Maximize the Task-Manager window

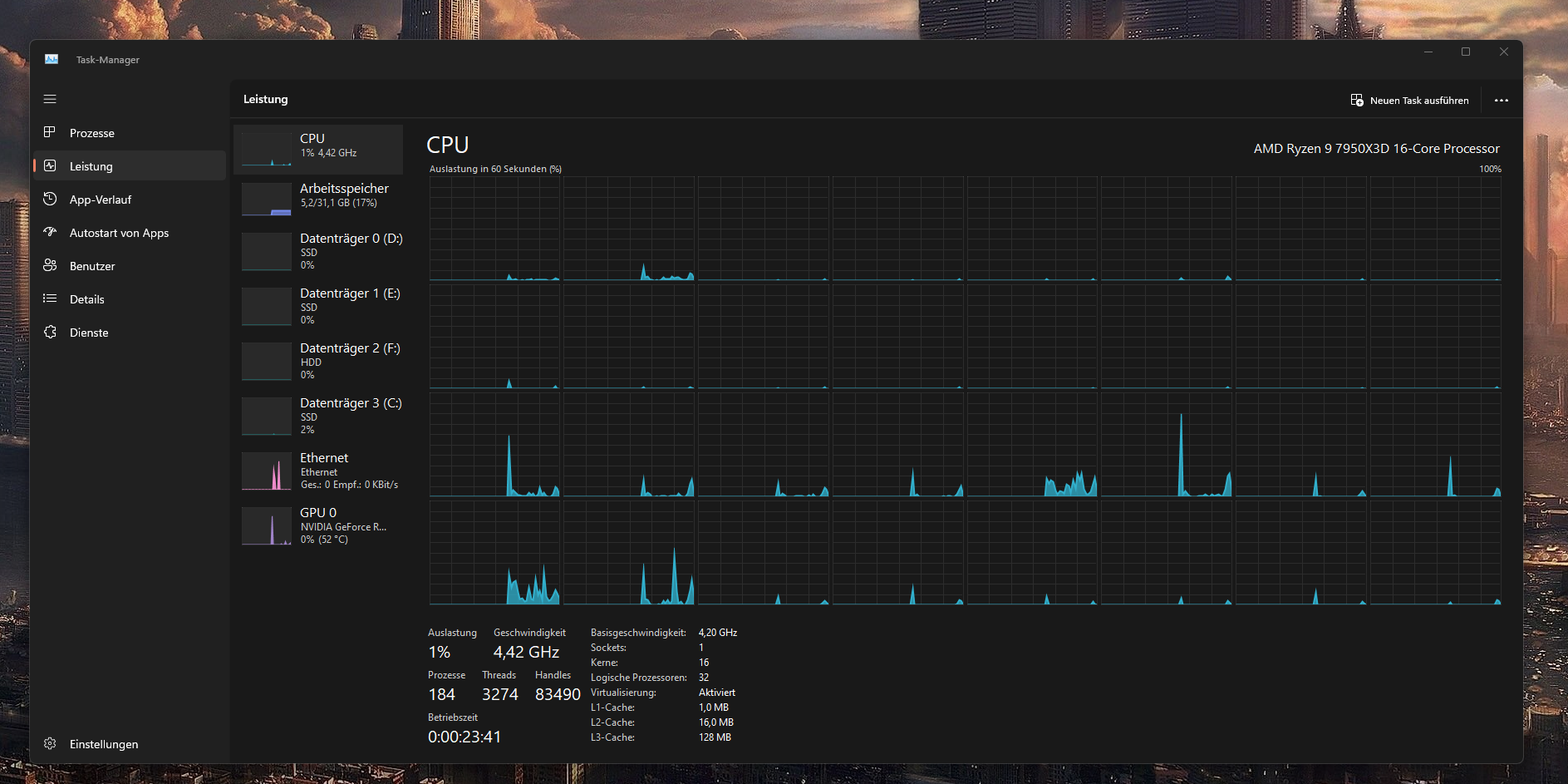[x=1466, y=52]
